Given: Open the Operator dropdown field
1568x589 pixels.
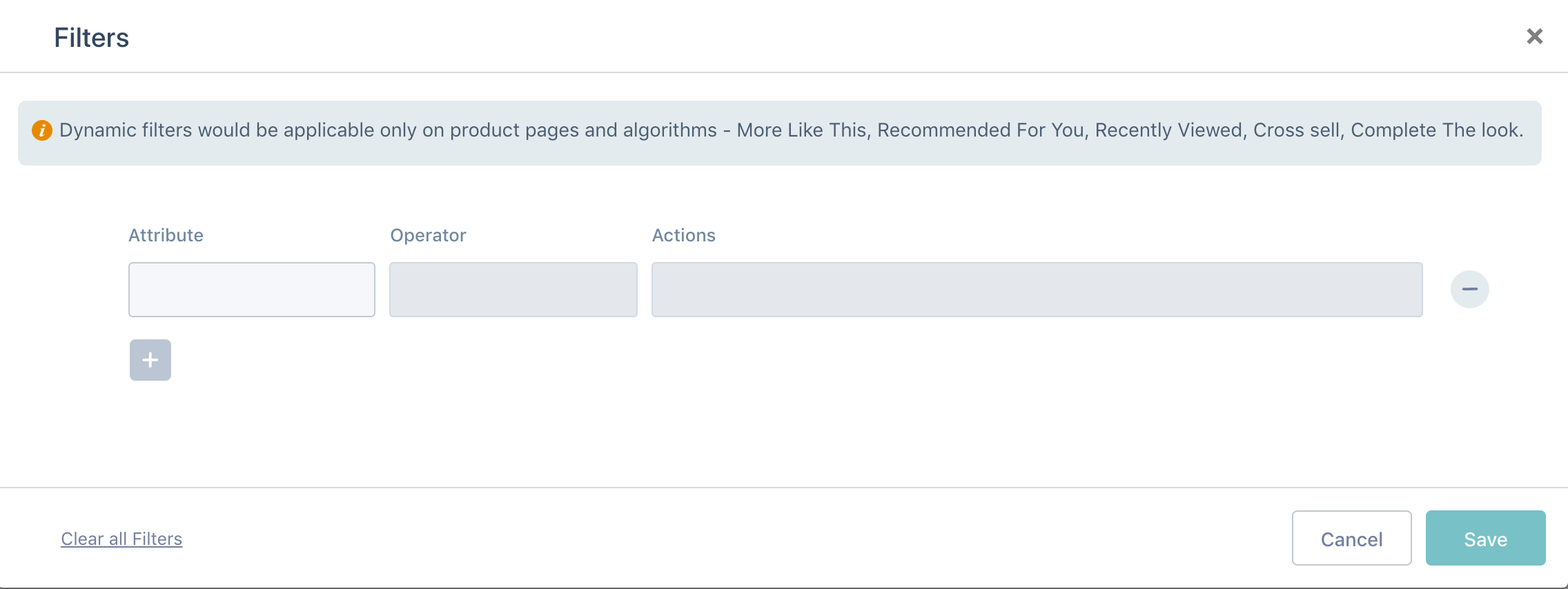Looking at the screenshot, I should 513,290.
